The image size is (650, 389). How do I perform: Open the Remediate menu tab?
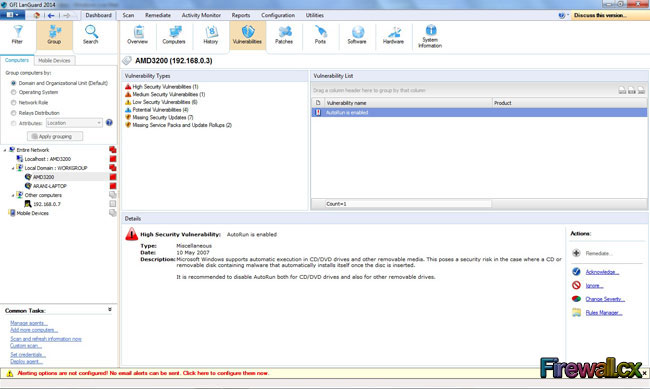coord(158,15)
